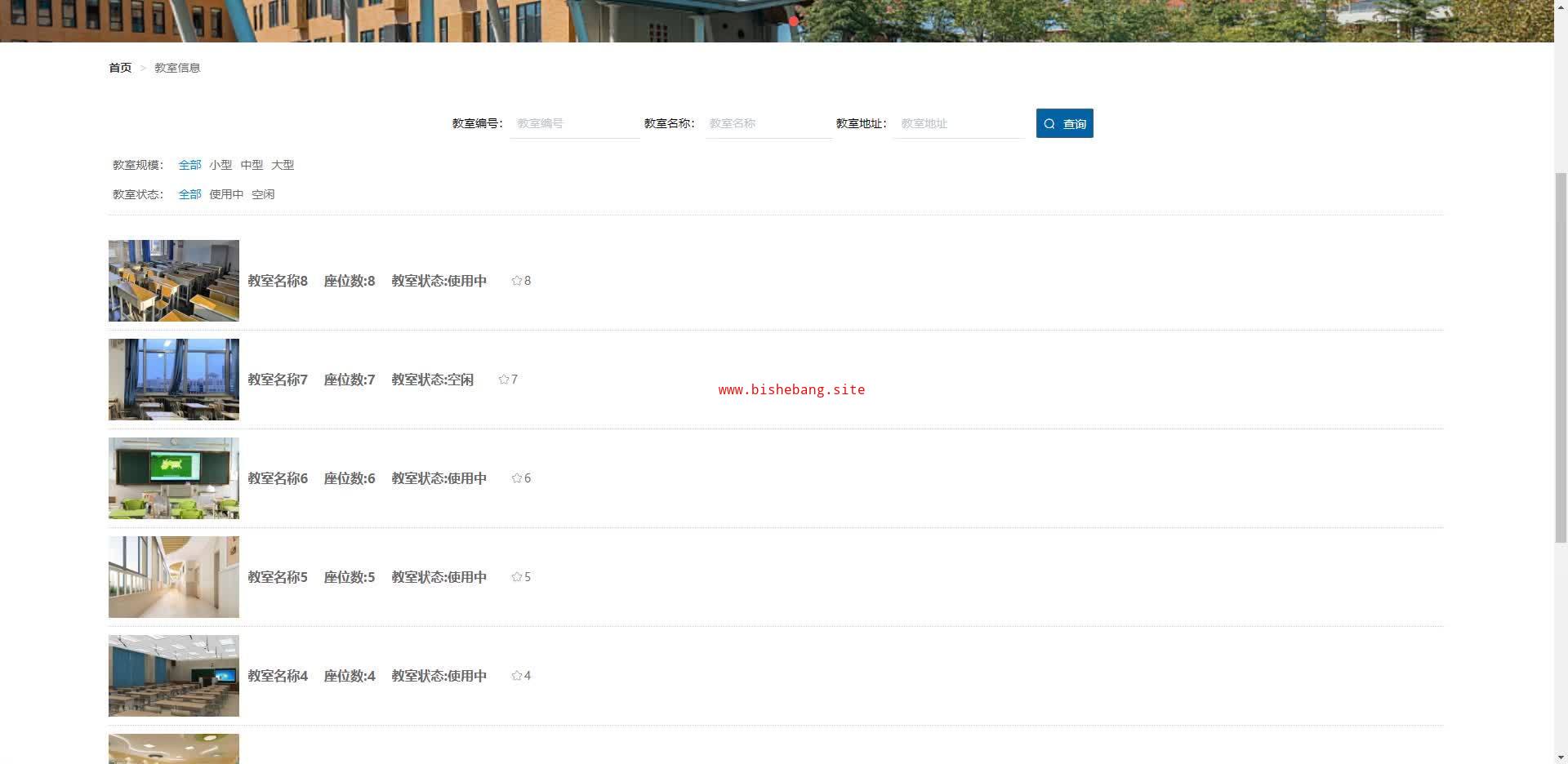Star the 教室名称4 classroom entry

click(x=516, y=676)
